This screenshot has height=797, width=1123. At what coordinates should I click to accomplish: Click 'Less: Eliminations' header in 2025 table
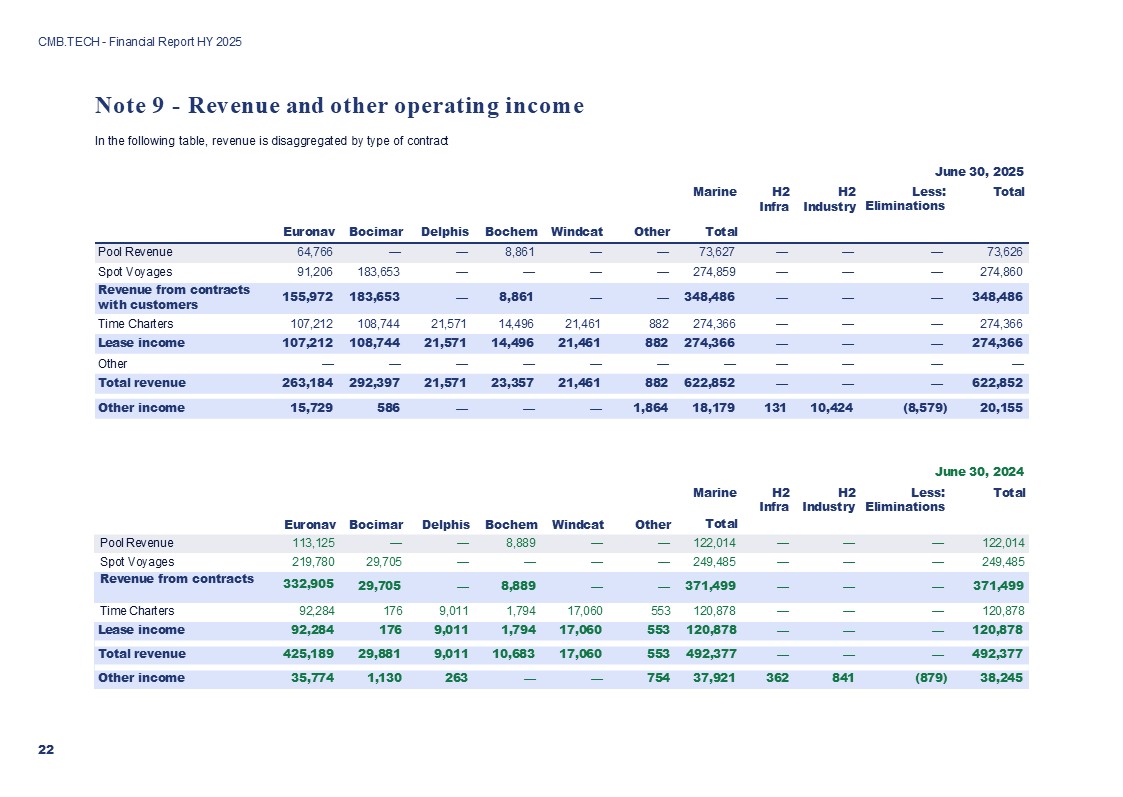pyautogui.click(x=905, y=199)
